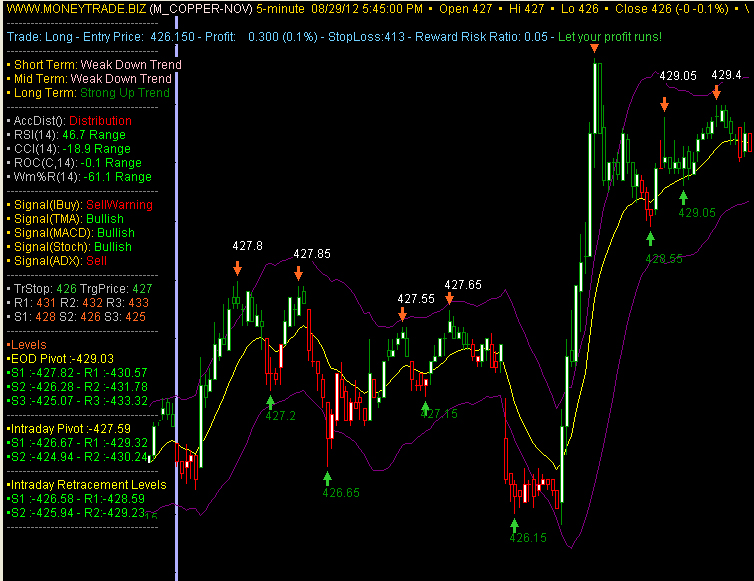This screenshot has height=581, width=754.
Task: Click 'Mid Term: Weak Down Trend'
Action: pos(89,78)
